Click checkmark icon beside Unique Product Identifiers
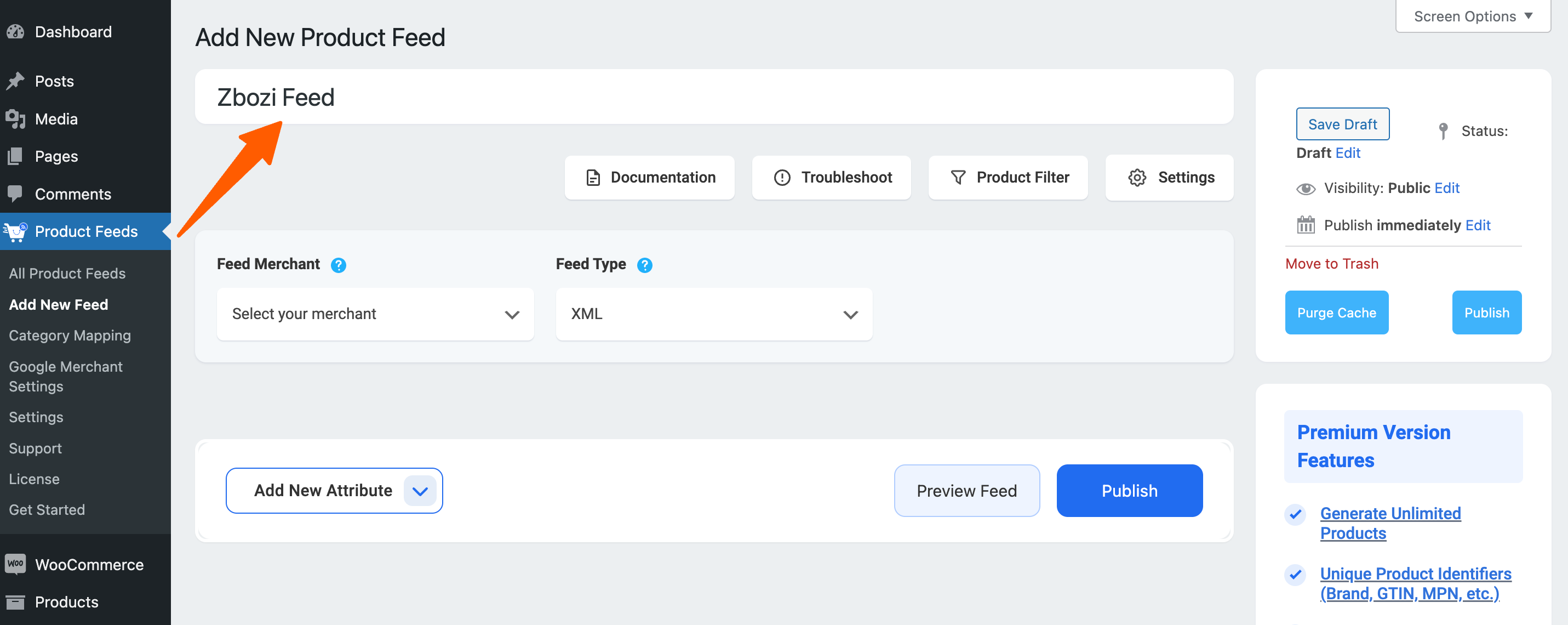This screenshot has width=1568, height=625. [x=1295, y=575]
